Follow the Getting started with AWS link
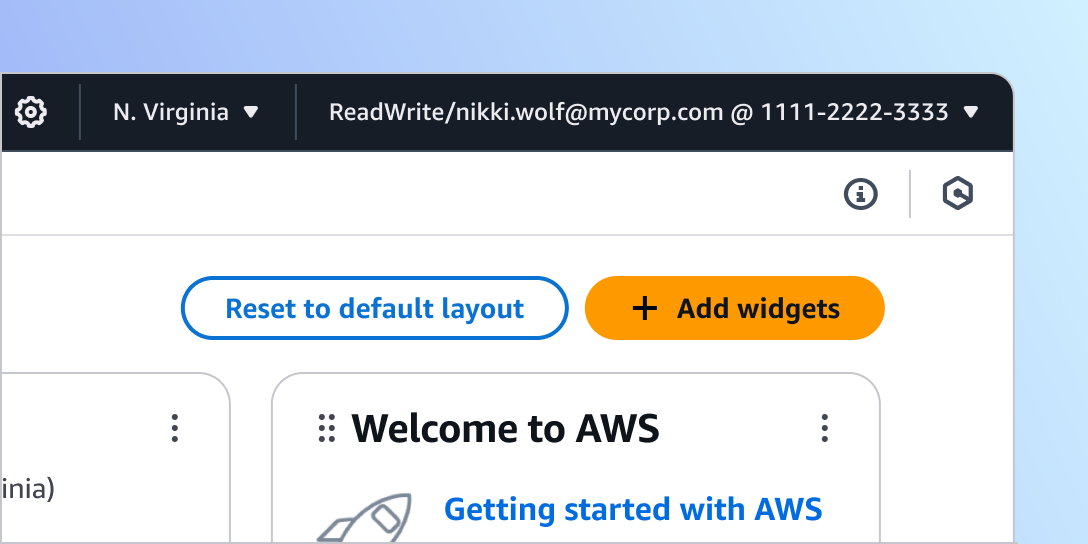 pos(633,509)
